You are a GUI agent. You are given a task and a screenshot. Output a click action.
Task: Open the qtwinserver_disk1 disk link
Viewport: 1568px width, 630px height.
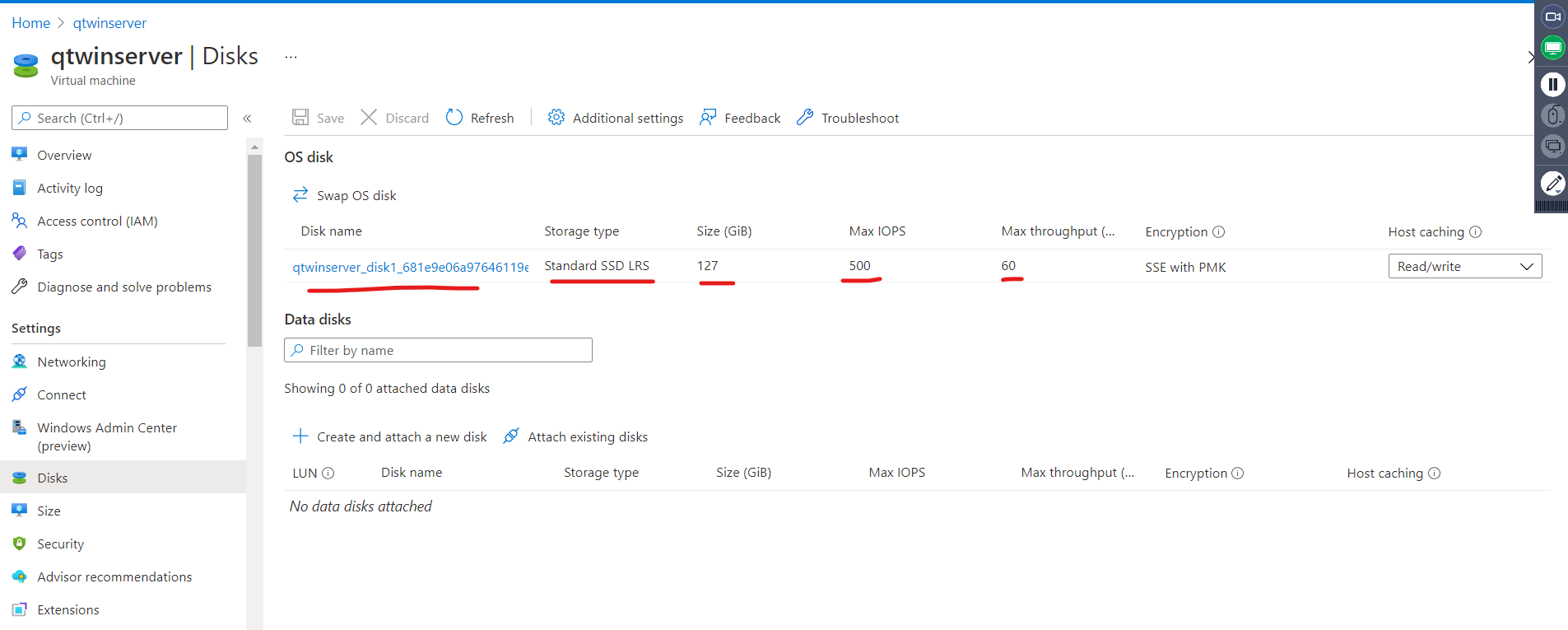click(411, 267)
